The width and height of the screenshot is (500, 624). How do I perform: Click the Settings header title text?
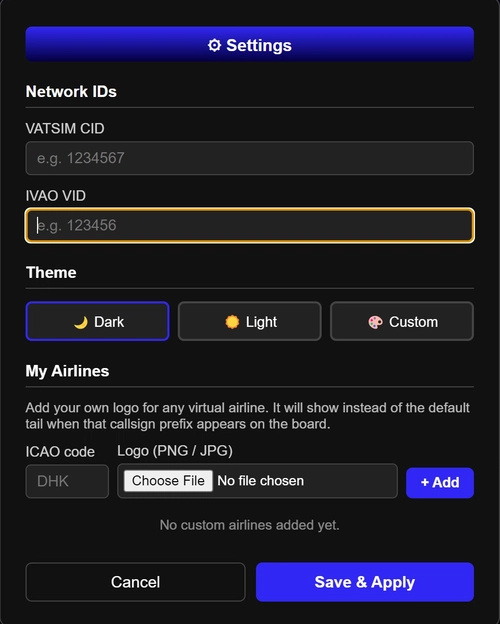point(259,45)
